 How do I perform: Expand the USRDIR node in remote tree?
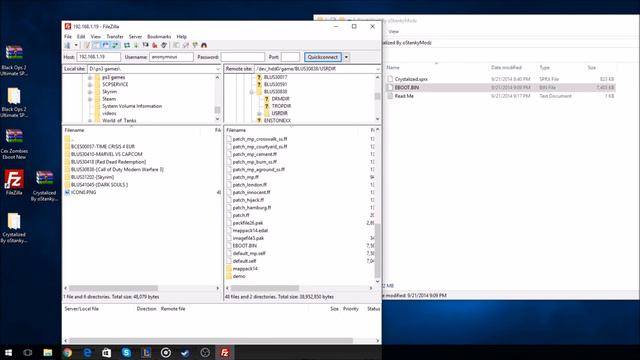(259, 113)
